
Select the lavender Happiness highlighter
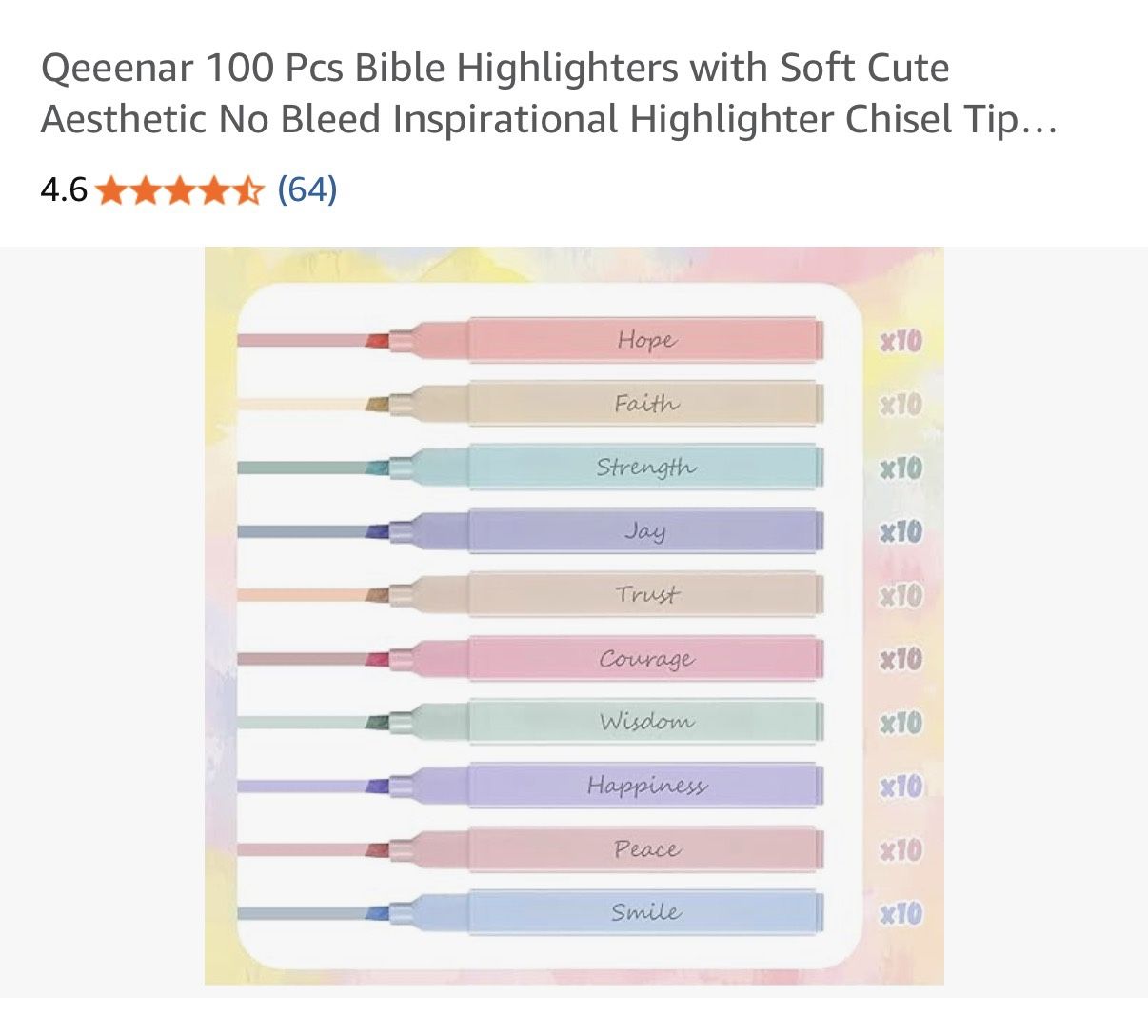[644, 786]
